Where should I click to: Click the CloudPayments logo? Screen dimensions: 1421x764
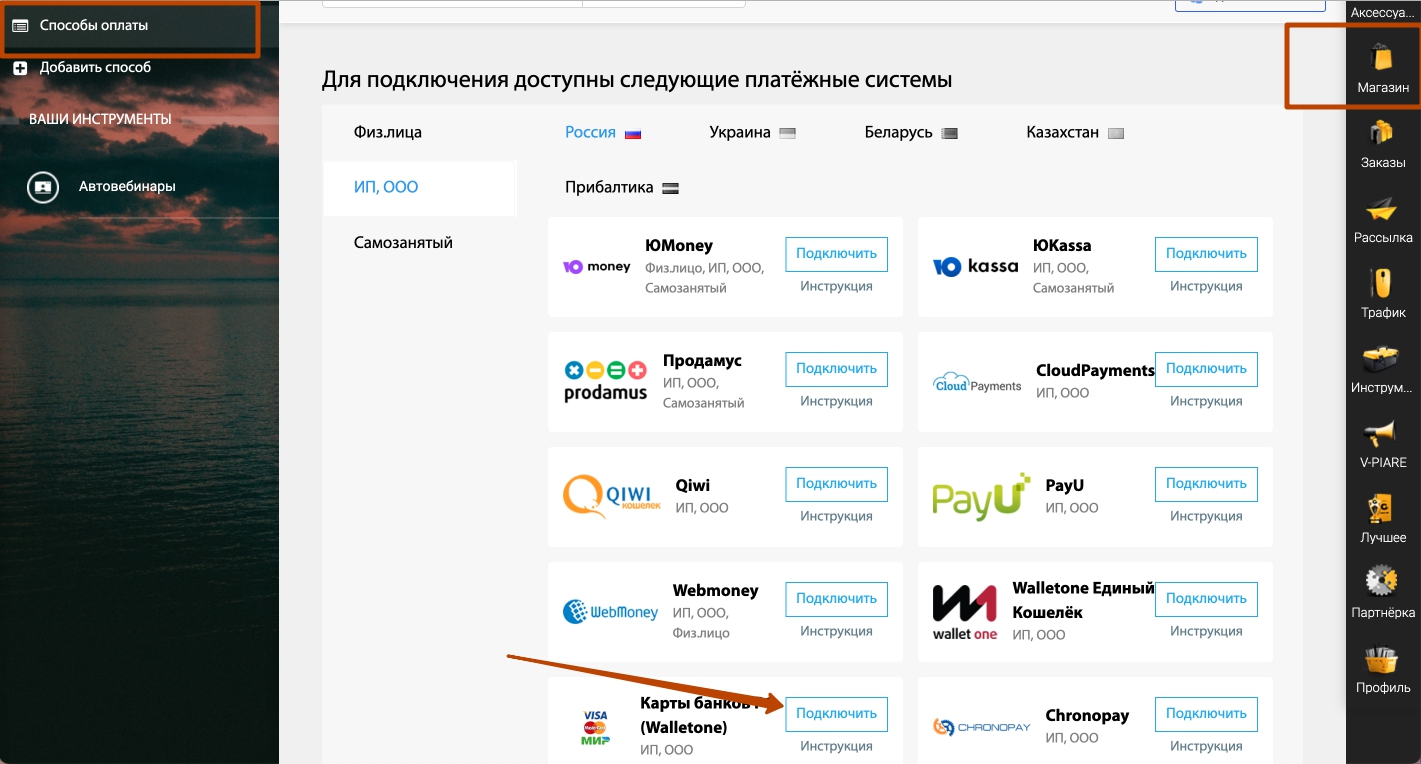coord(977,384)
